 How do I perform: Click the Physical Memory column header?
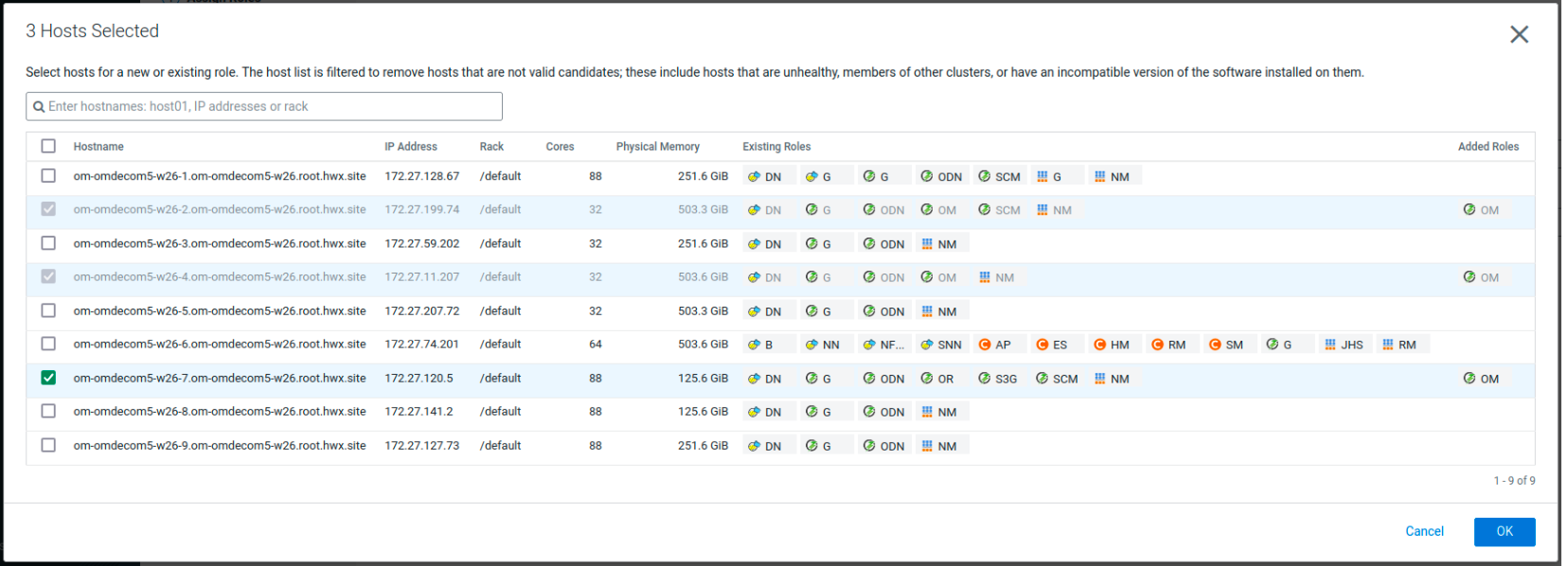tap(657, 147)
